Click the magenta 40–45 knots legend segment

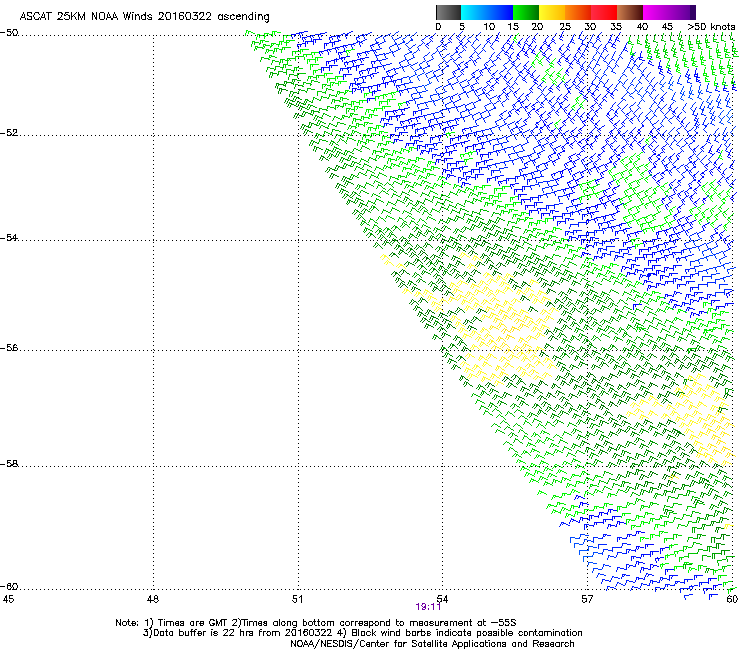pyautogui.click(x=656, y=12)
